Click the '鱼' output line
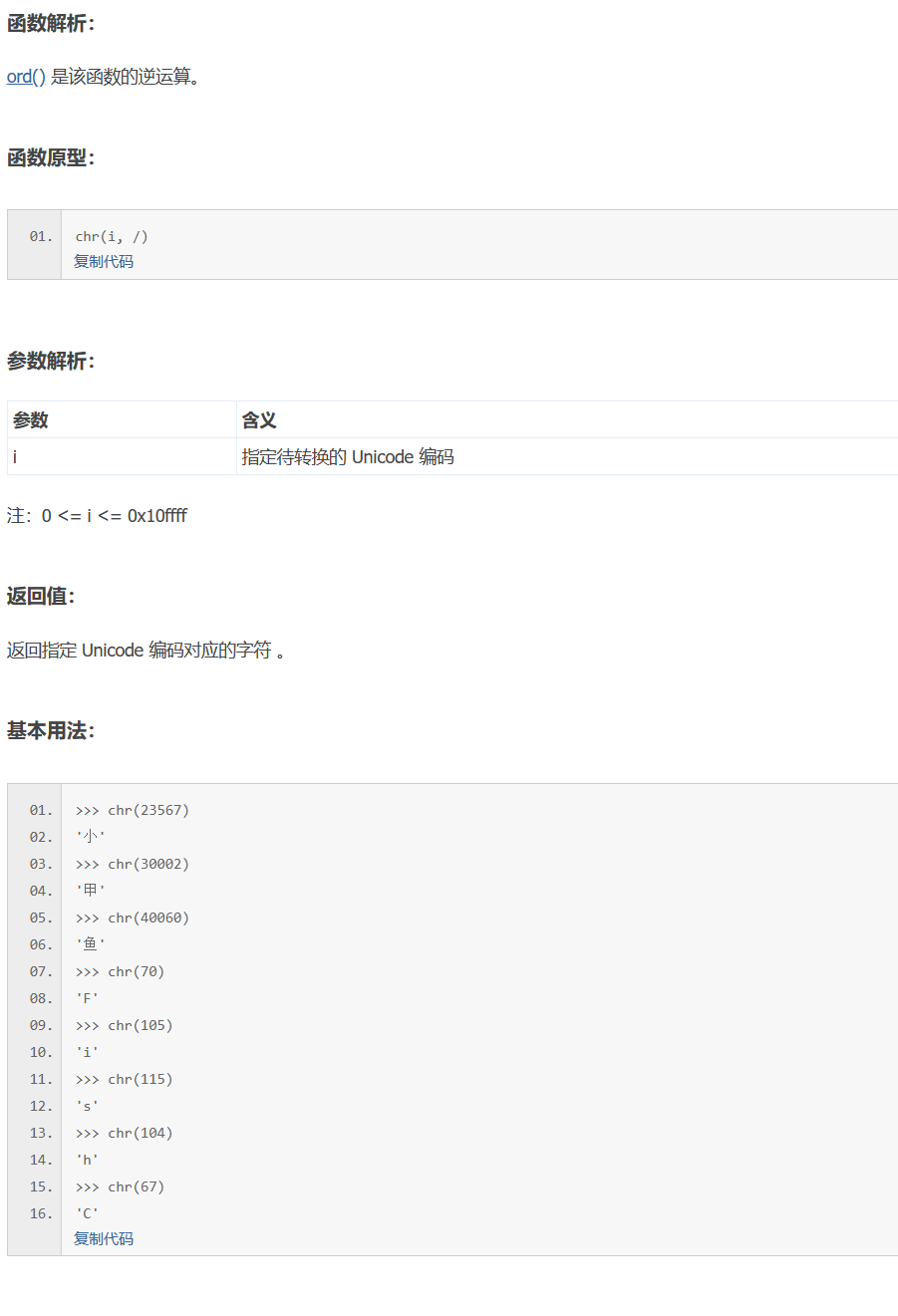This screenshot has width=898, height=1316. click(x=89, y=943)
